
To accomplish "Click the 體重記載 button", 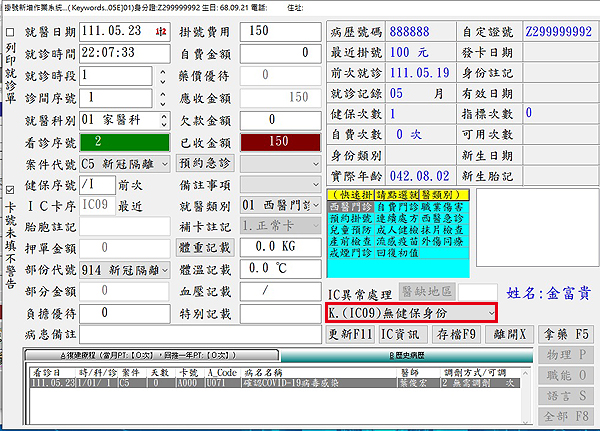I will click(x=205, y=247).
